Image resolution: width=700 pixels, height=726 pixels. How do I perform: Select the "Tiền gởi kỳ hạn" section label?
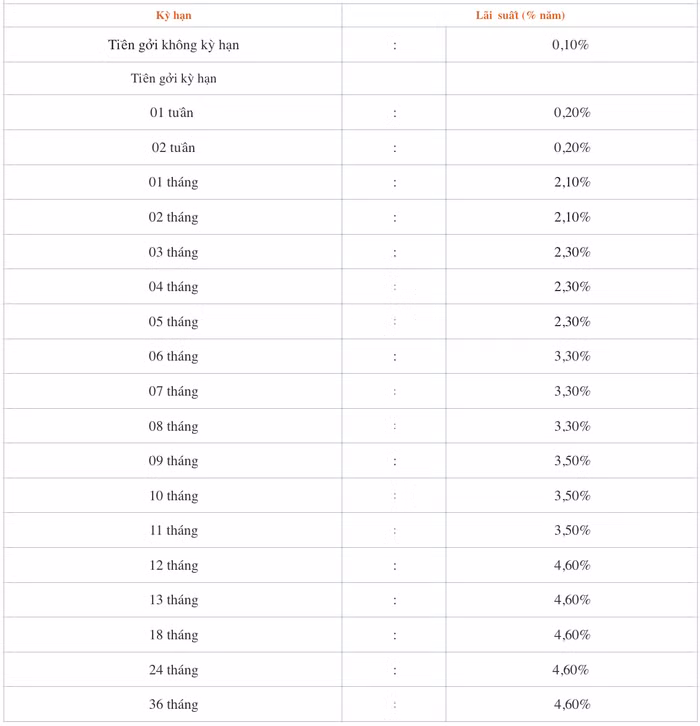173,78
